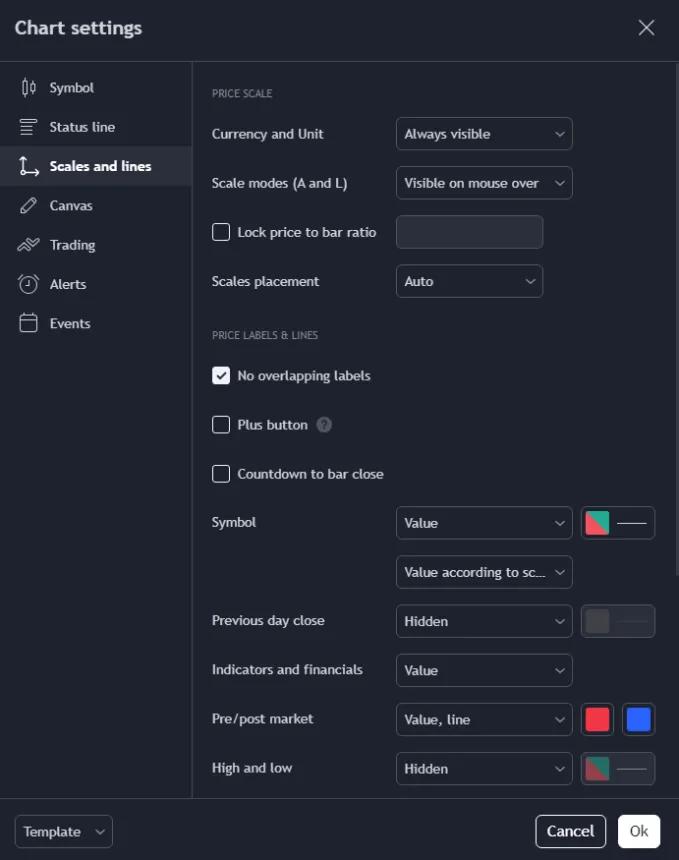The image size is (679, 860).
Task: Click the calendar Events icon
Action: click(x=29, y=323)
